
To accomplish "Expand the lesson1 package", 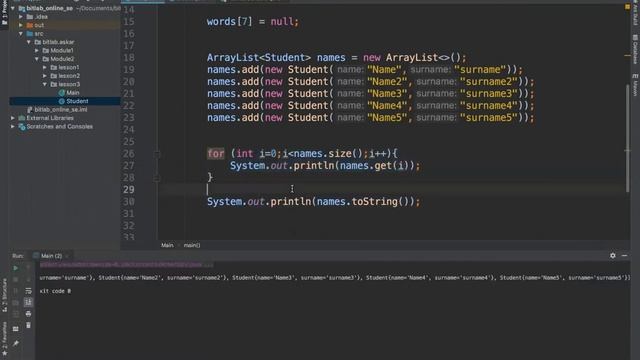I will (x=44, y=67).
